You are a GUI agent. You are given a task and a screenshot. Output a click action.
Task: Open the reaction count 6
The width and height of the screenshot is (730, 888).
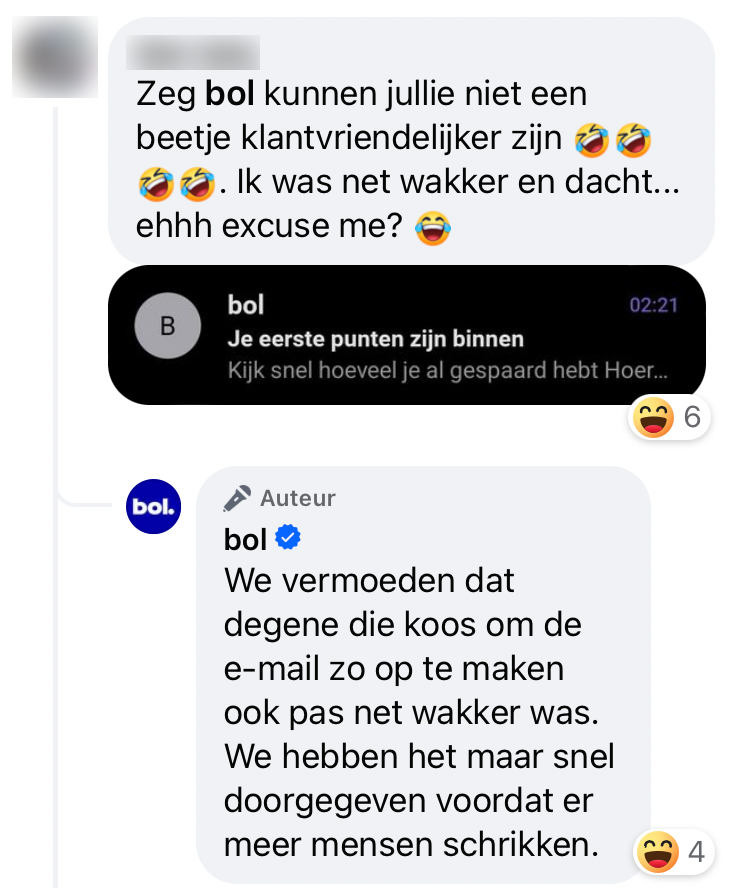click(690, 418)
